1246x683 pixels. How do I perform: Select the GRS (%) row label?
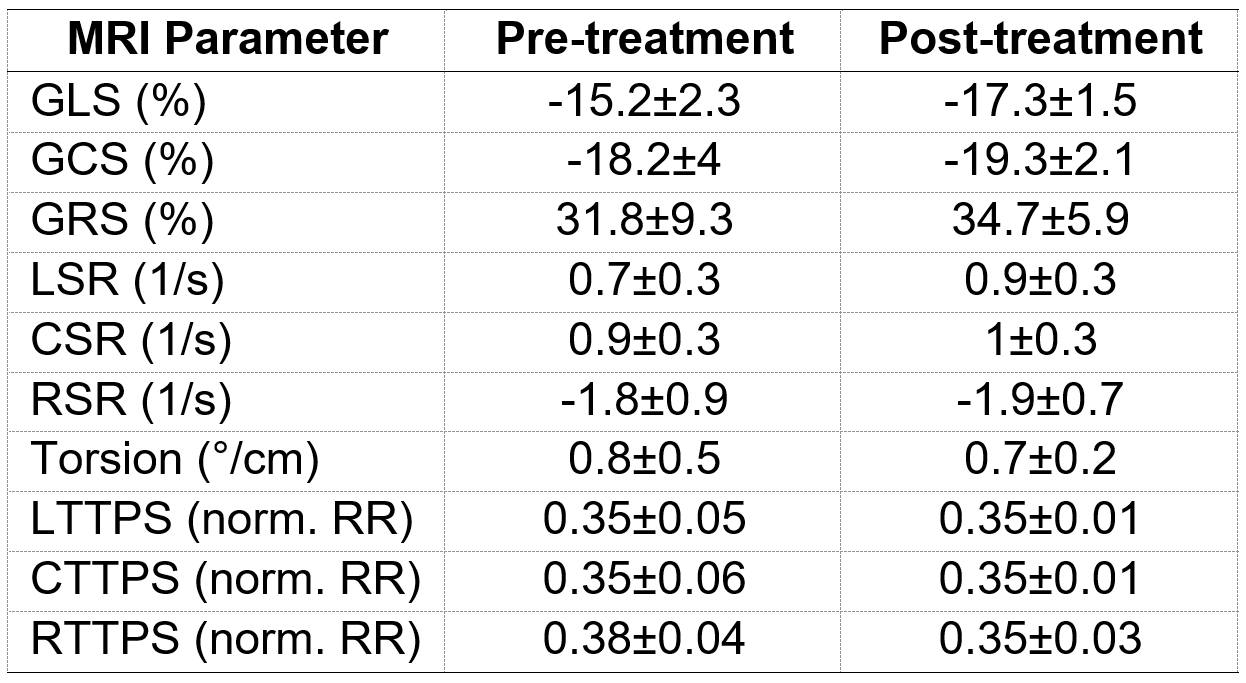pos(121,220)
